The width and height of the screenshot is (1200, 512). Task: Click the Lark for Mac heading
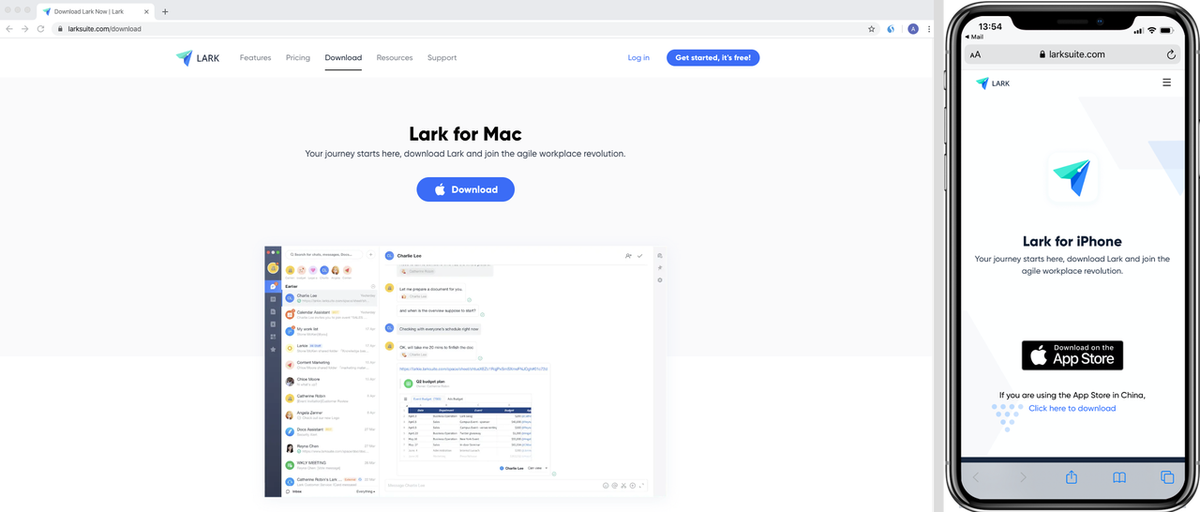[465, 134]
